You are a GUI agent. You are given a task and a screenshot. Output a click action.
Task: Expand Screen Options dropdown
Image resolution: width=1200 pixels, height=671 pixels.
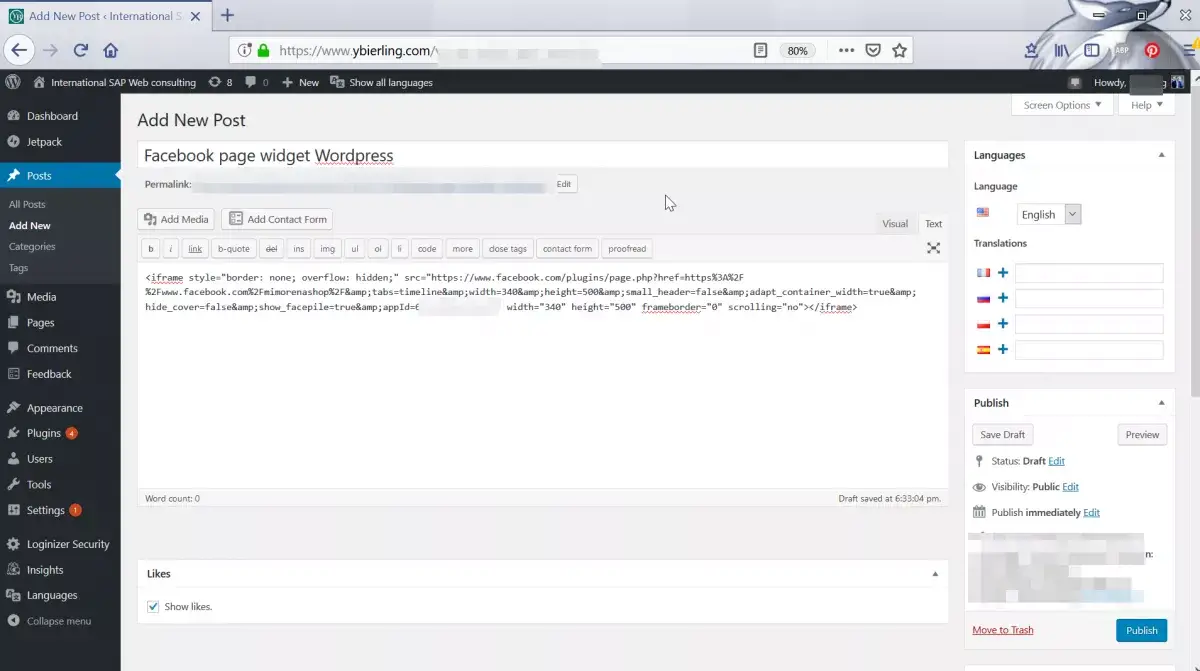1062,105
